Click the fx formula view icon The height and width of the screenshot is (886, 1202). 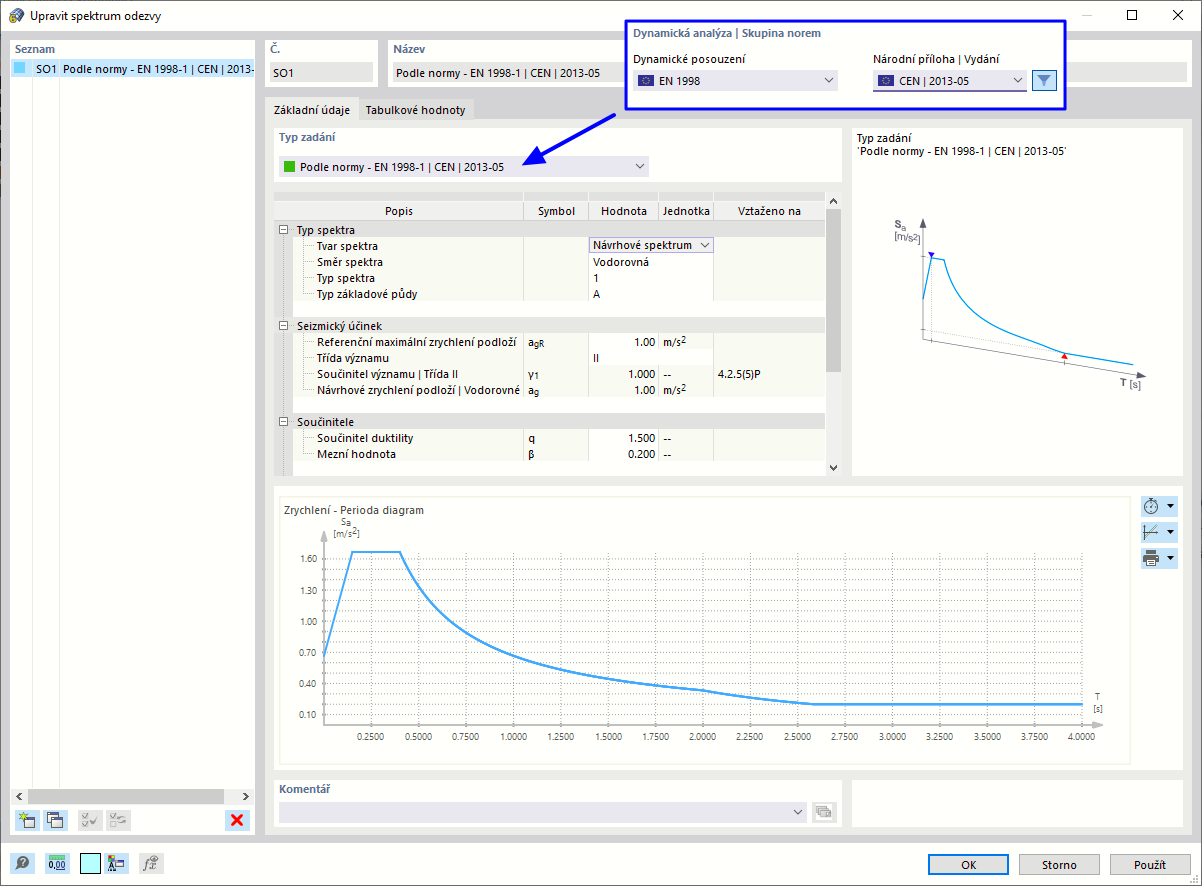click(x=152, y=864)
